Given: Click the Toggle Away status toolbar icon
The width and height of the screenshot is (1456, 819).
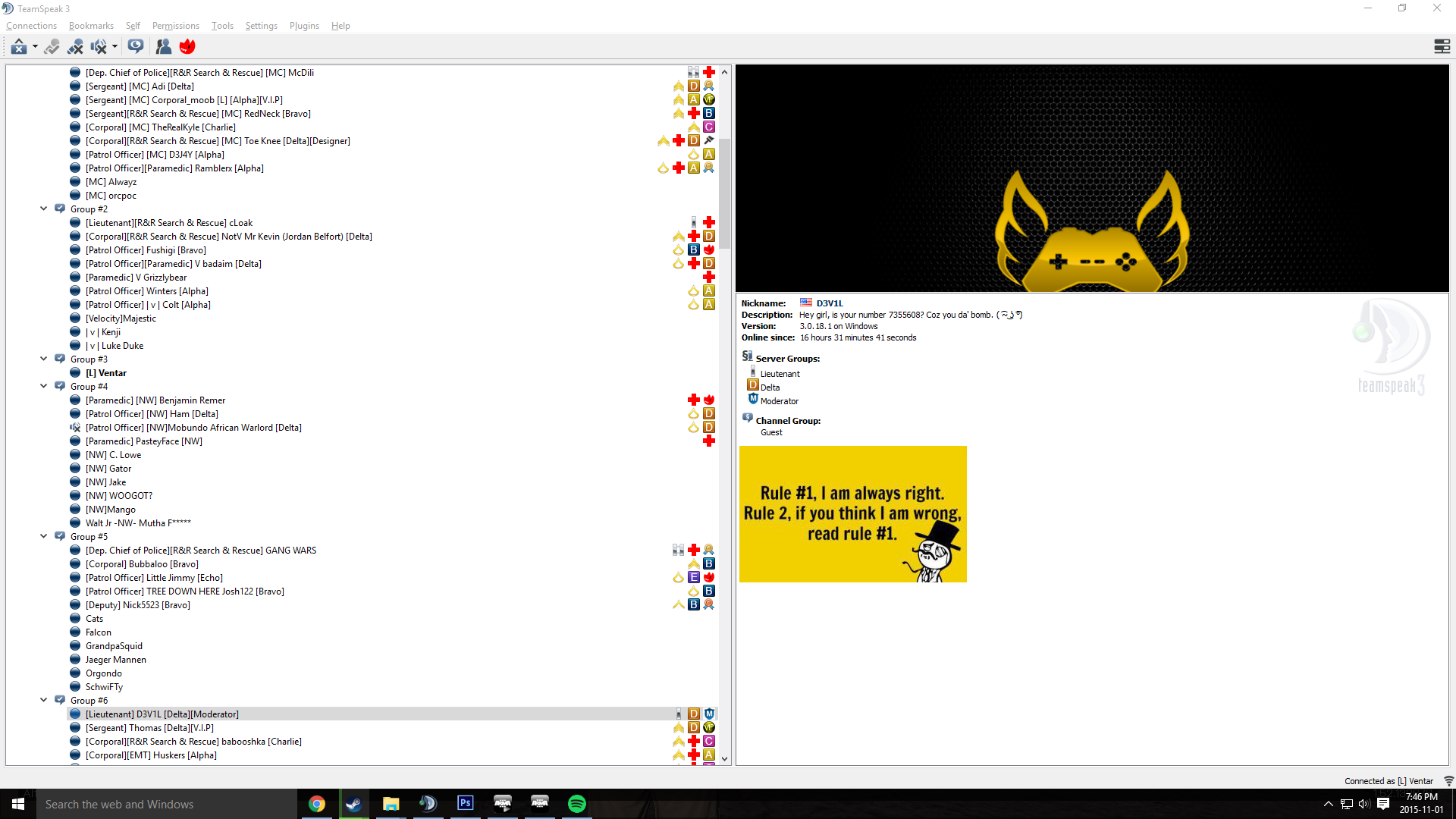Looking at the screenshot, I should tap(19, 47).
